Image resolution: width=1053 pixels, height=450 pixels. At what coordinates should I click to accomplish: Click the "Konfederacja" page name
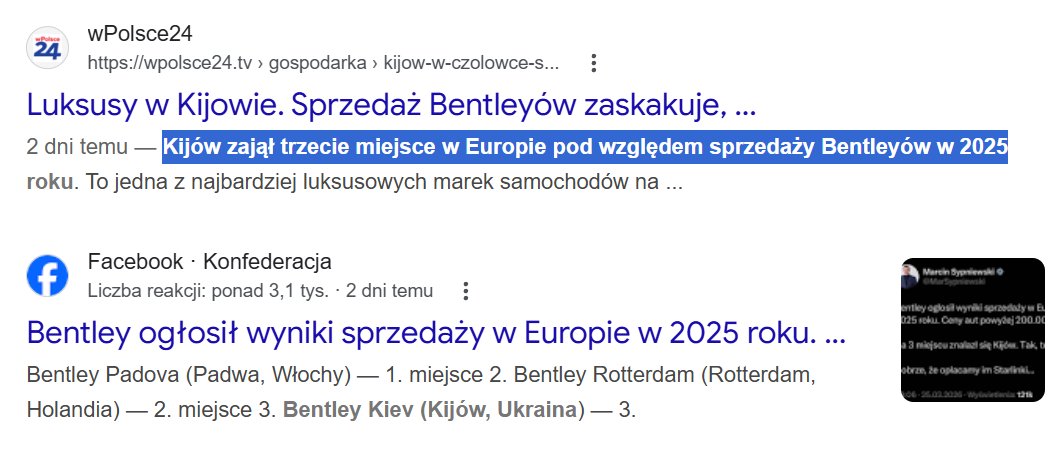(267, 262)
